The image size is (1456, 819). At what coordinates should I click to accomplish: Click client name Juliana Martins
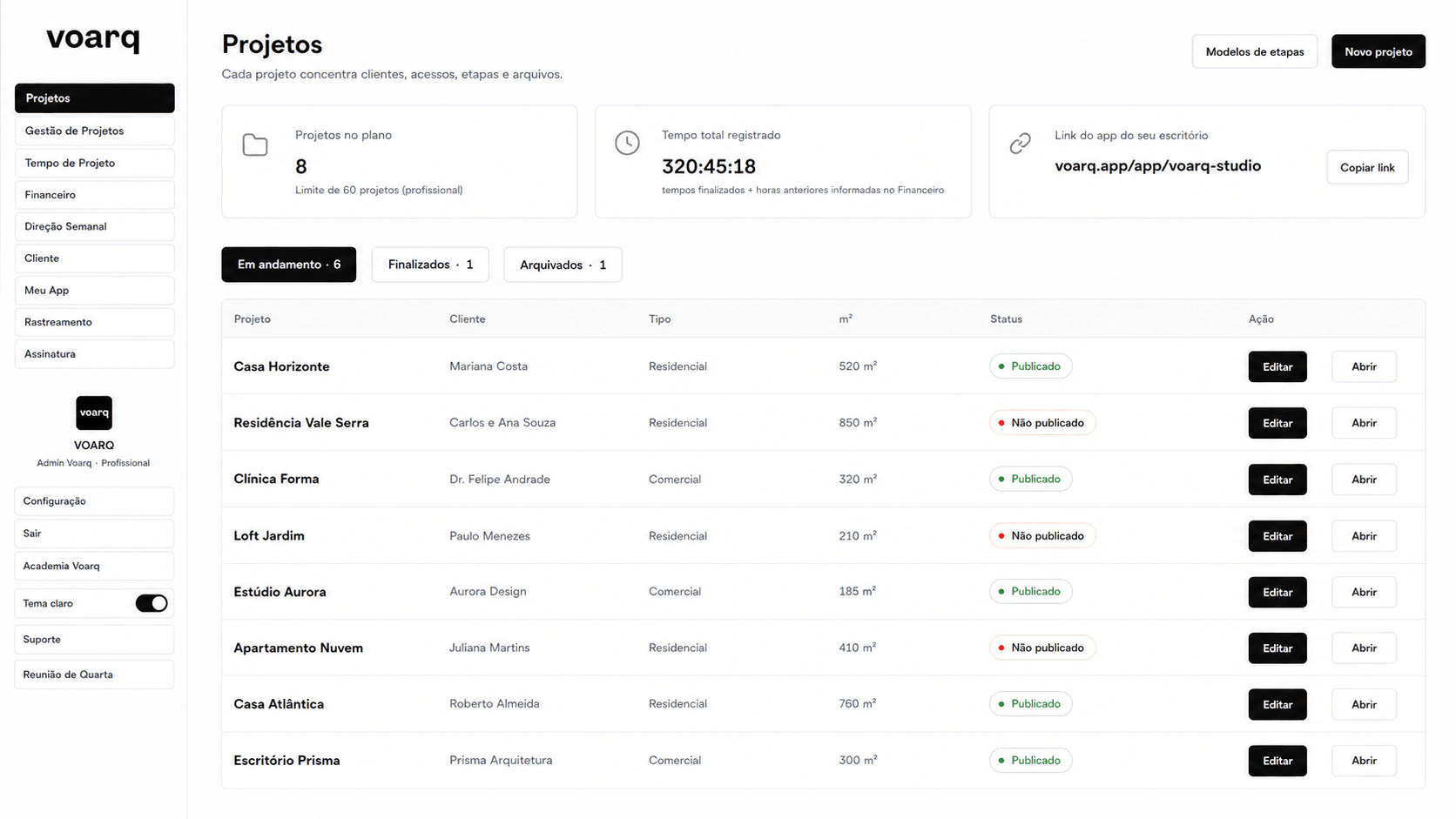coord(489,648)
